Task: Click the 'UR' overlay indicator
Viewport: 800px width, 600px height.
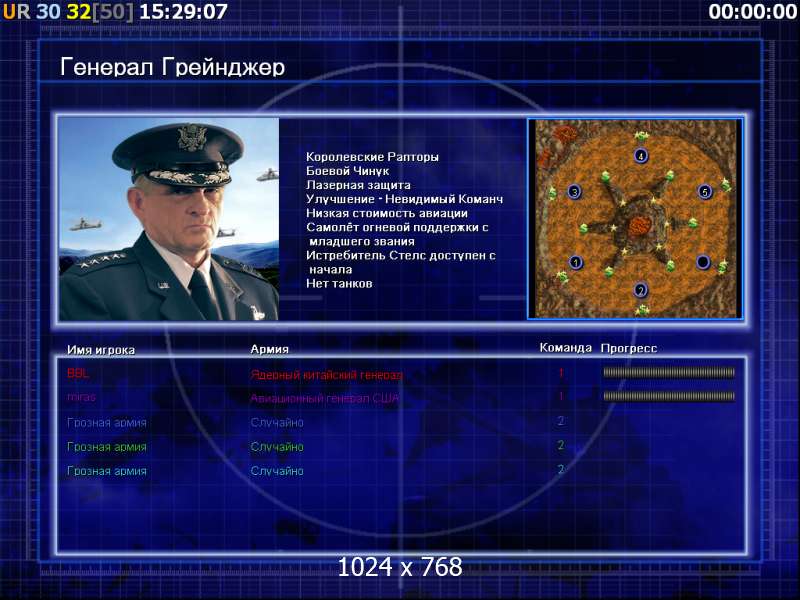Action: [16, 12]
